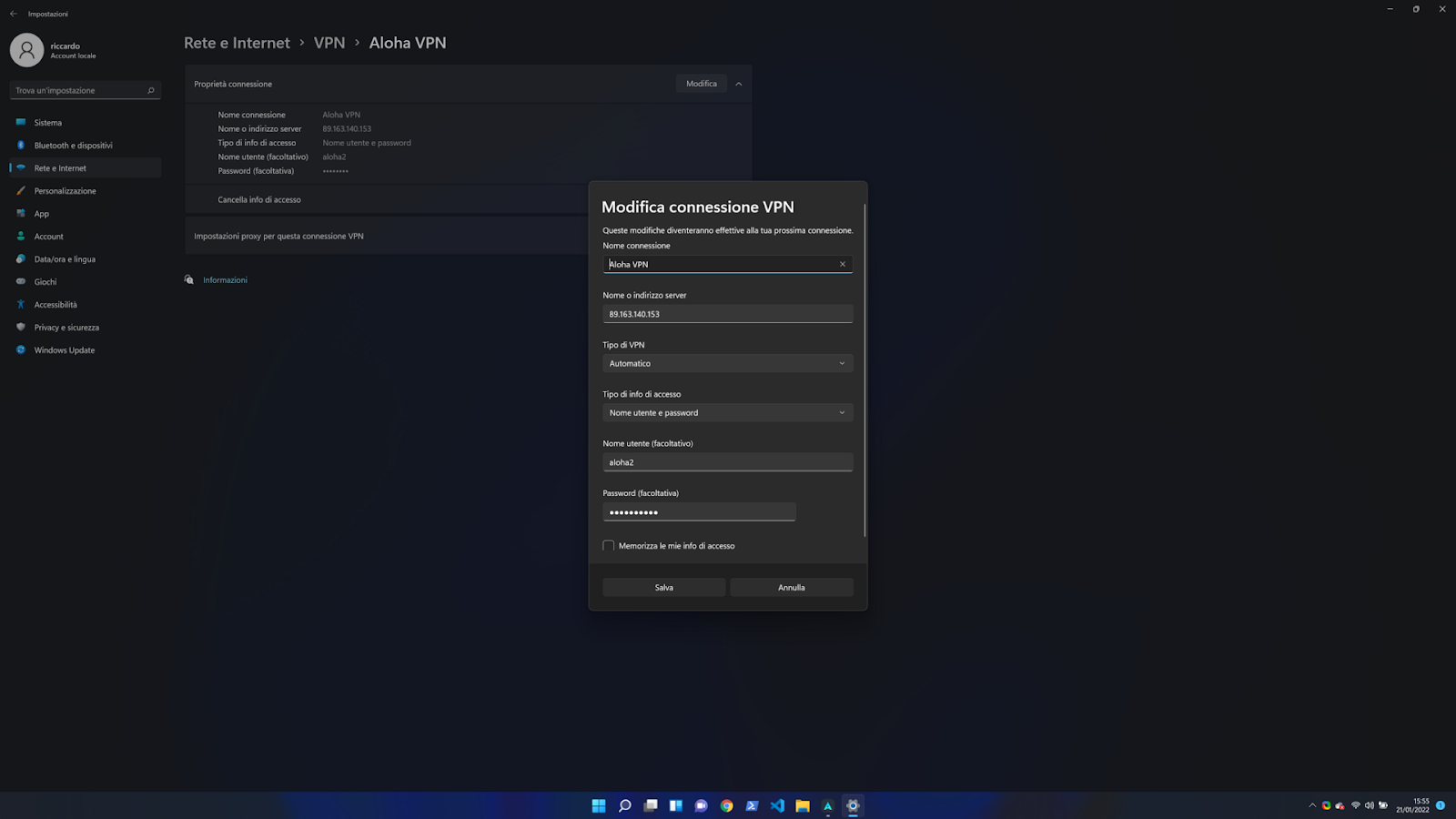The image size is (1456, 819).
Task: Open Accessibilità settings
Action: point(86,305)
